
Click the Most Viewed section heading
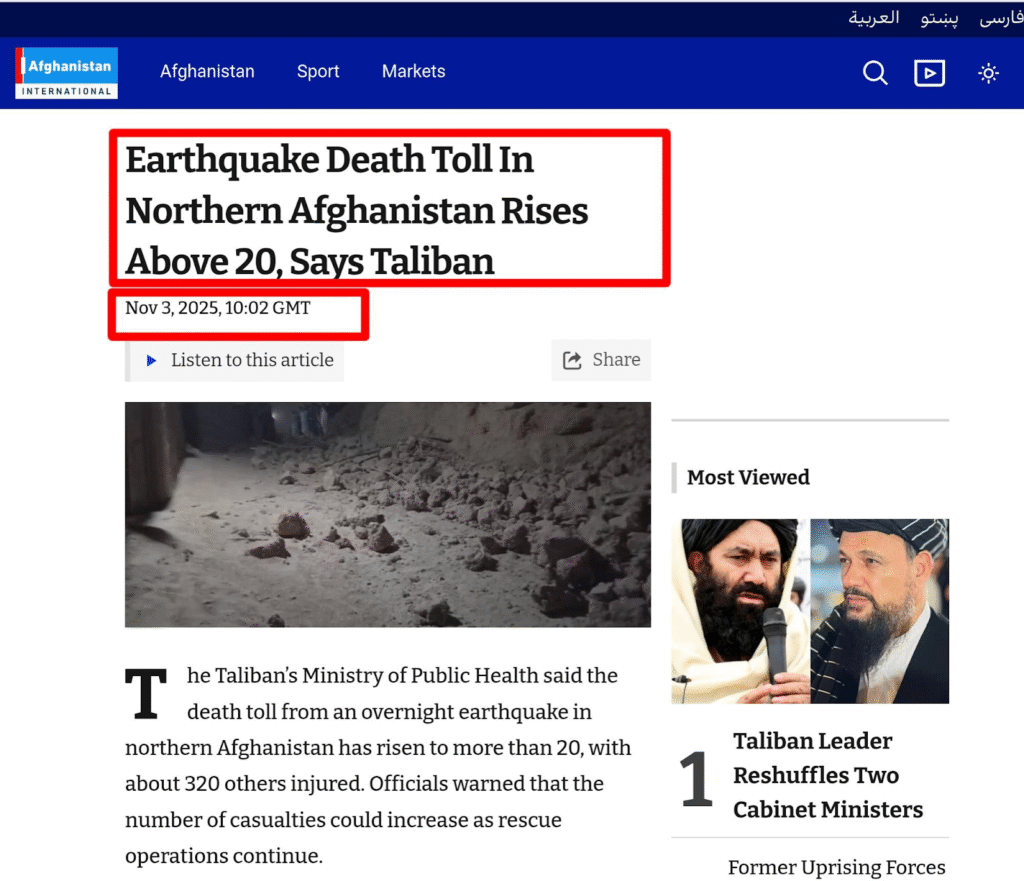point(748,478)
